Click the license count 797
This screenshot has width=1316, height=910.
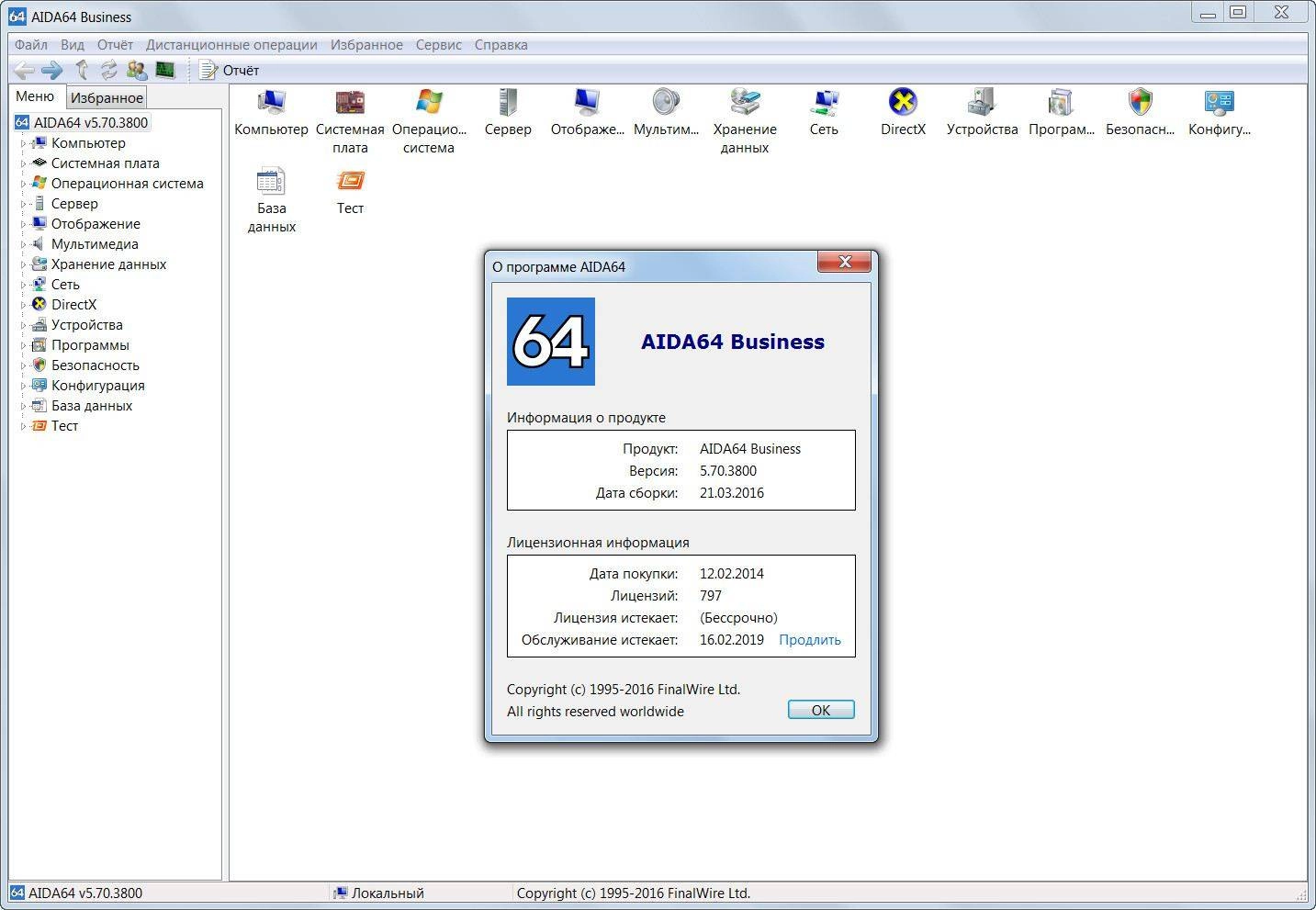coord(711,596)
